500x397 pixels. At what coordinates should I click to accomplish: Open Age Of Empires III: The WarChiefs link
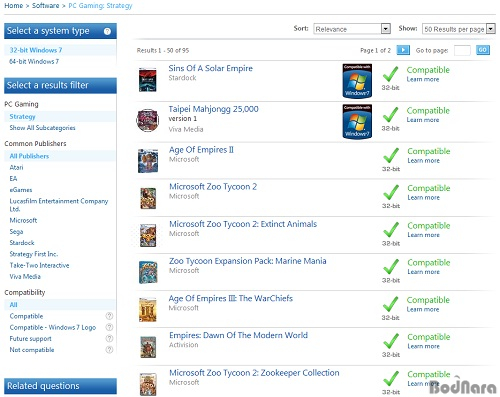coord(230,298)
